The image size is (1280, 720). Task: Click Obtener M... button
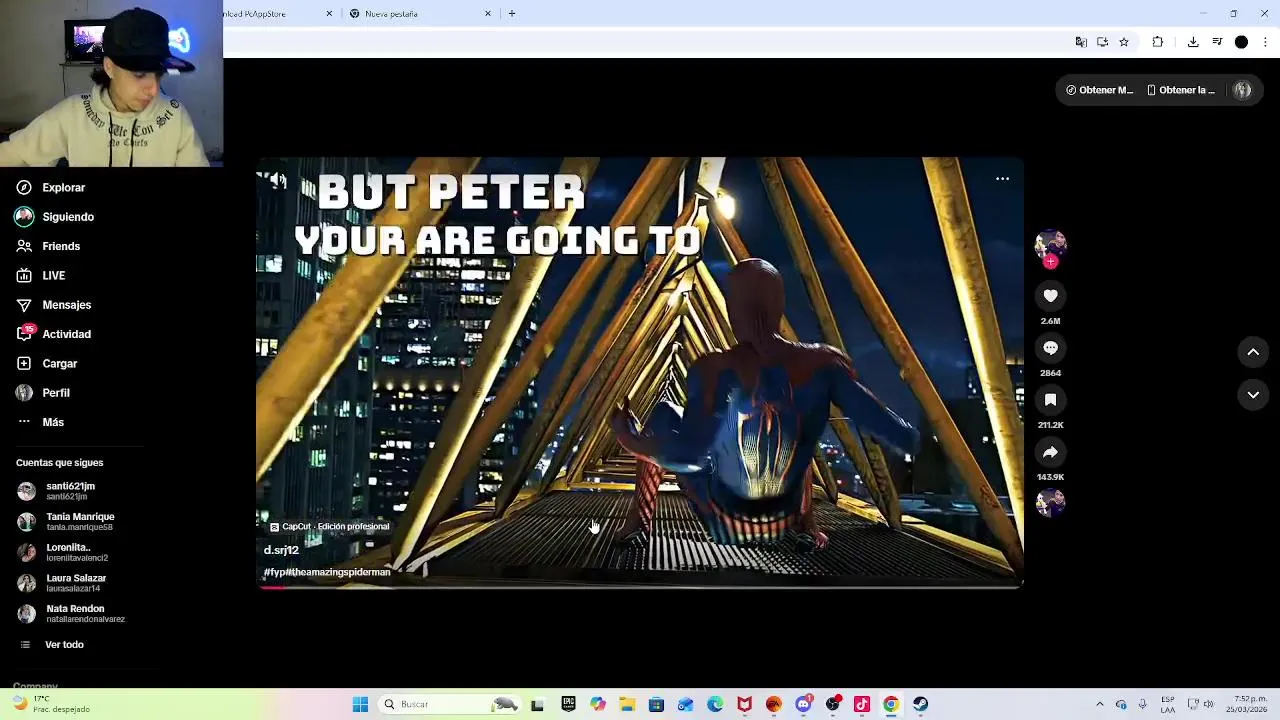coord(1099,90)
